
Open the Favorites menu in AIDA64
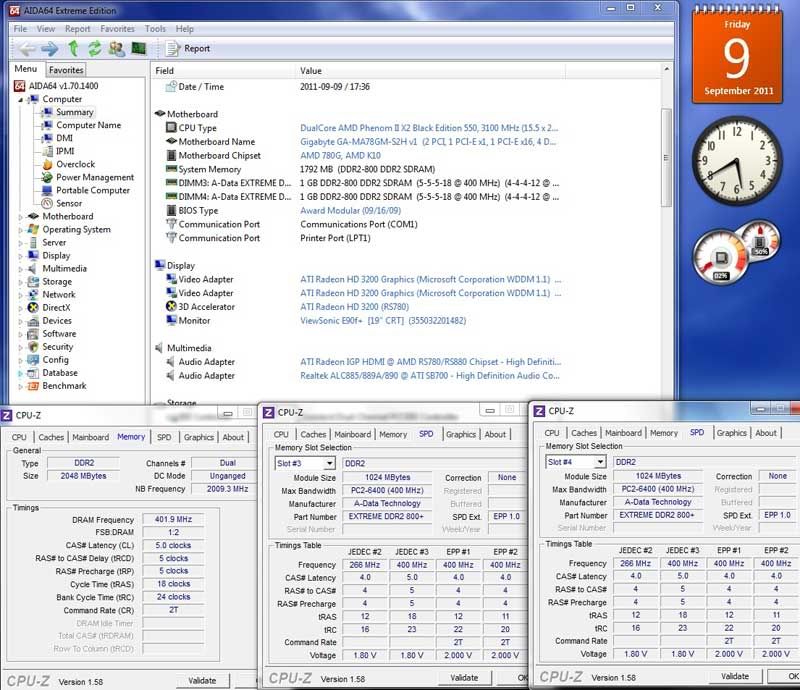click(117, 29)
